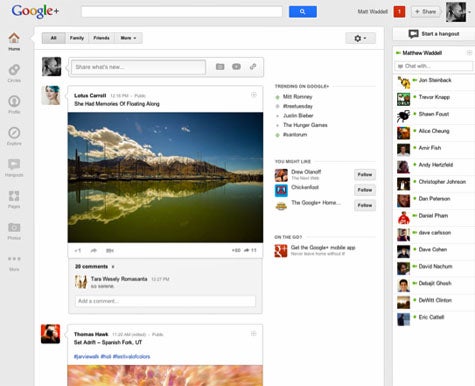Chat with Eric Cattell
The height and width of the screenshot is (386, 475).
coord(431,317)
